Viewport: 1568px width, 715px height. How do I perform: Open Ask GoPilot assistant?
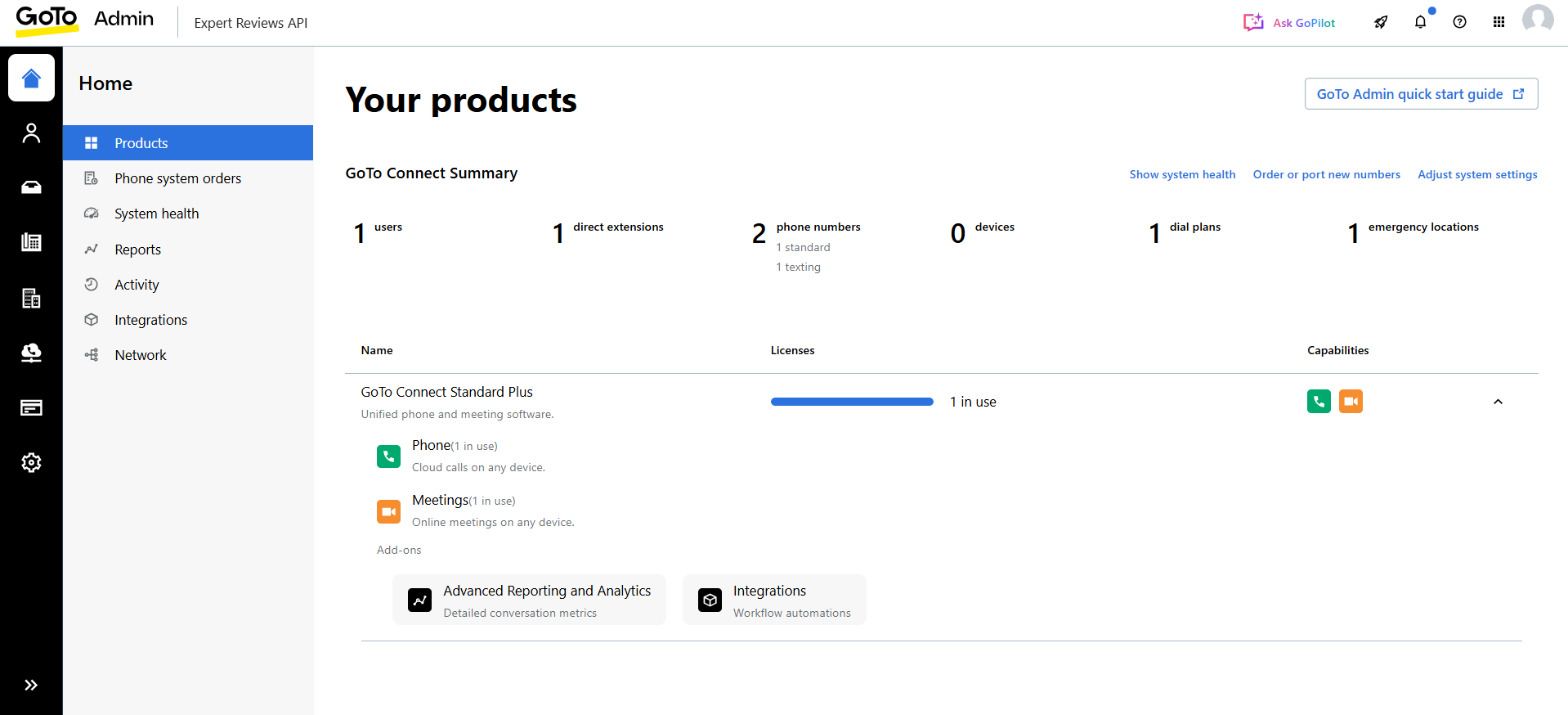tap(1289, 23)
